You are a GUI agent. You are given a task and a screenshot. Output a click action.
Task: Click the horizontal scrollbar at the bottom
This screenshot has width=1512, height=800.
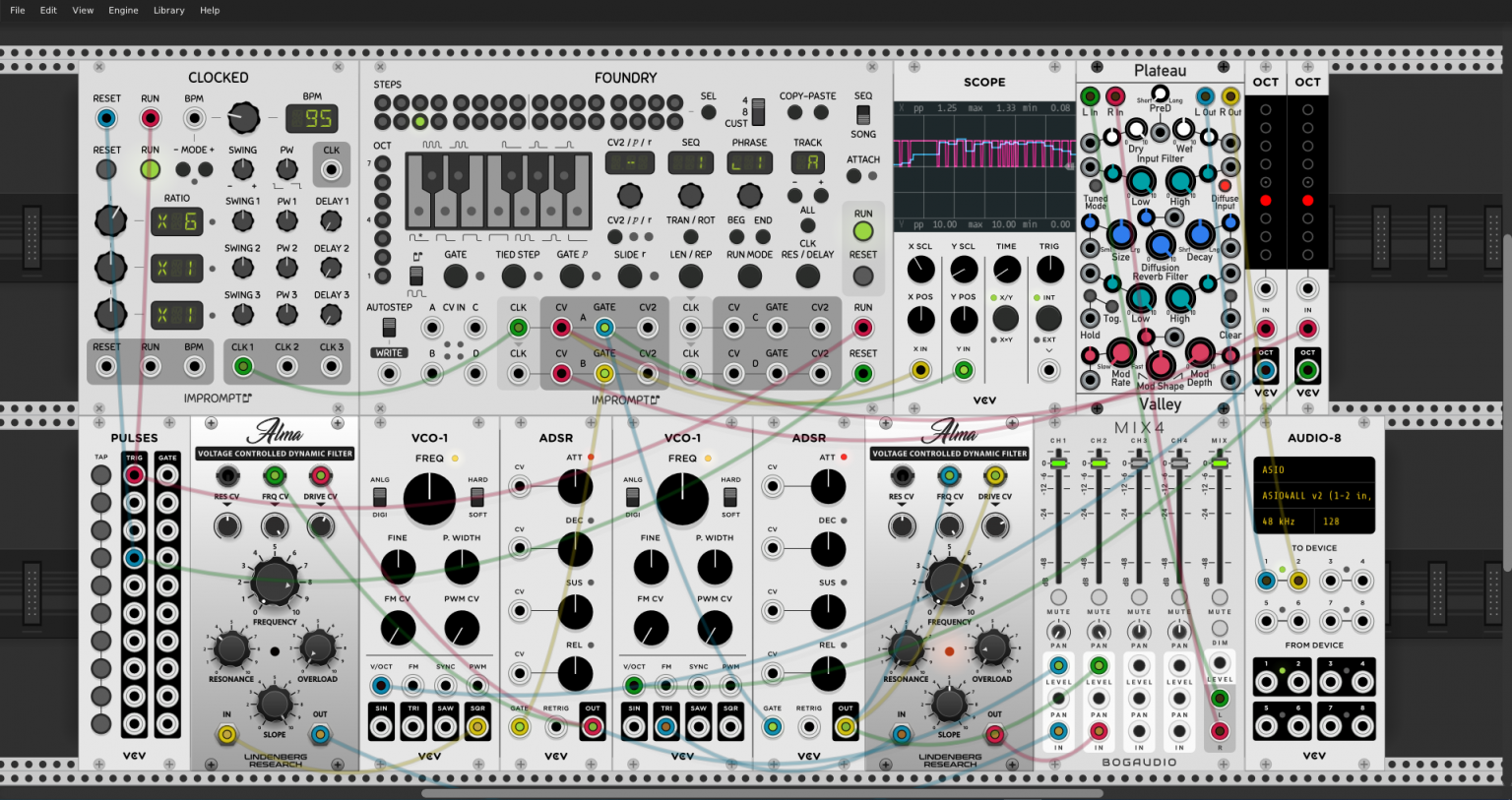coord(762,793)
